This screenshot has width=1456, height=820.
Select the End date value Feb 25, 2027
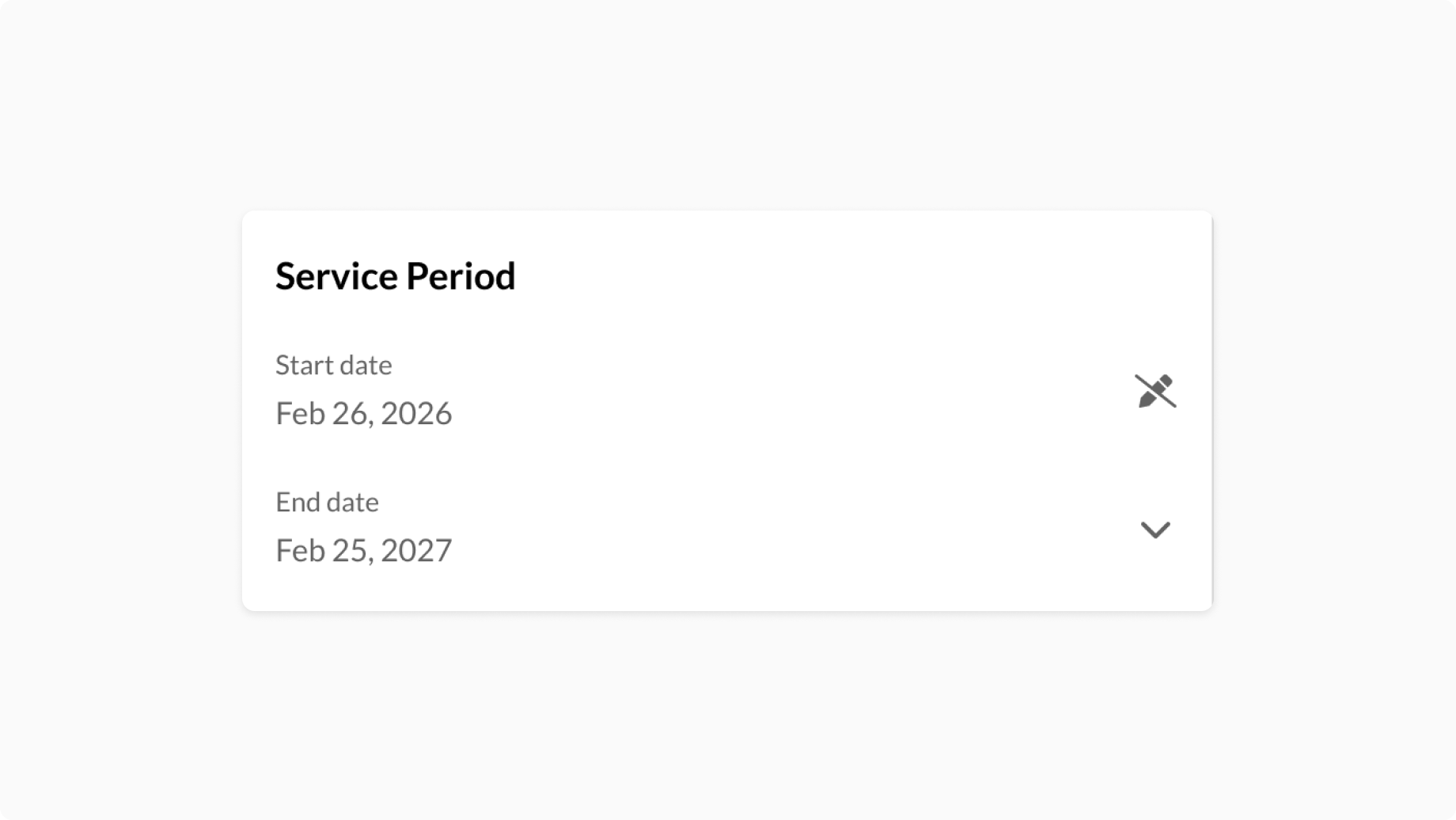(363, 550)
